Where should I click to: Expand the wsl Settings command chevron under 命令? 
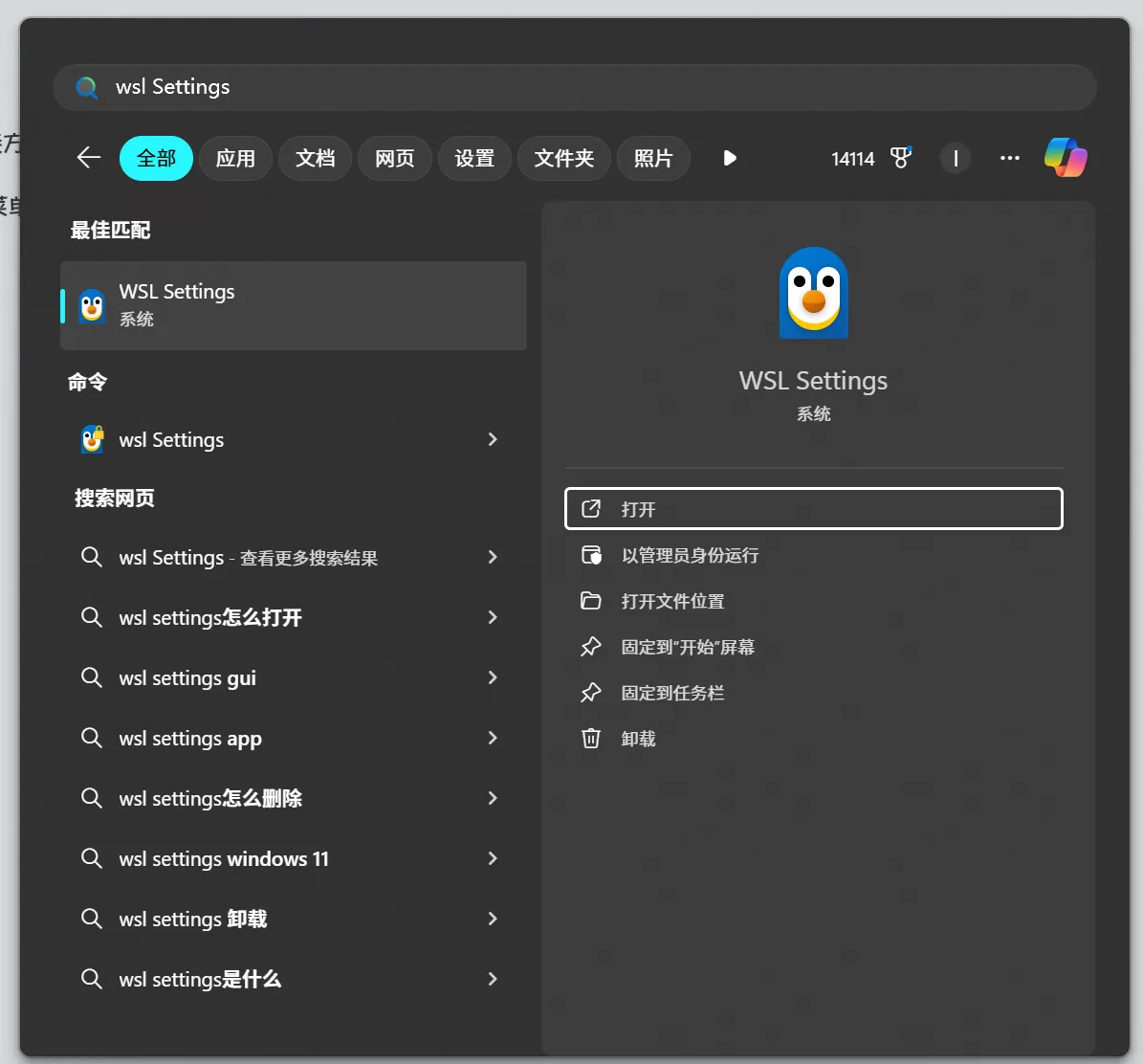coord(493,439)
